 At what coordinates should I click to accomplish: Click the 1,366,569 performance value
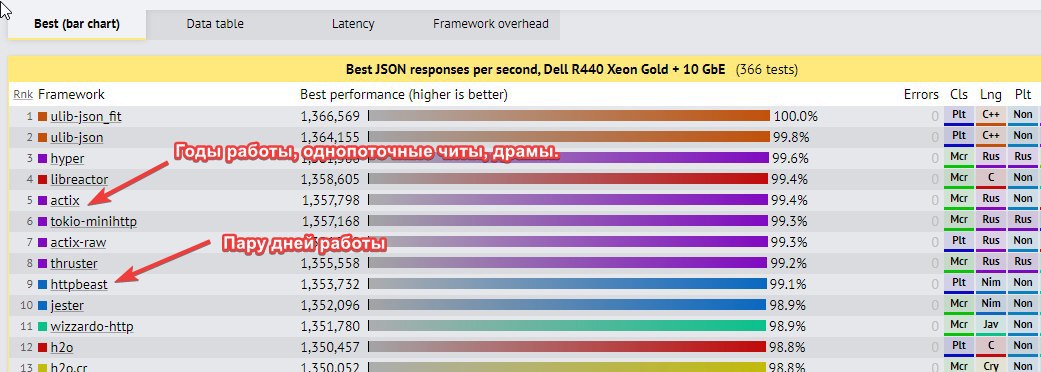click(x=330, y=116)
